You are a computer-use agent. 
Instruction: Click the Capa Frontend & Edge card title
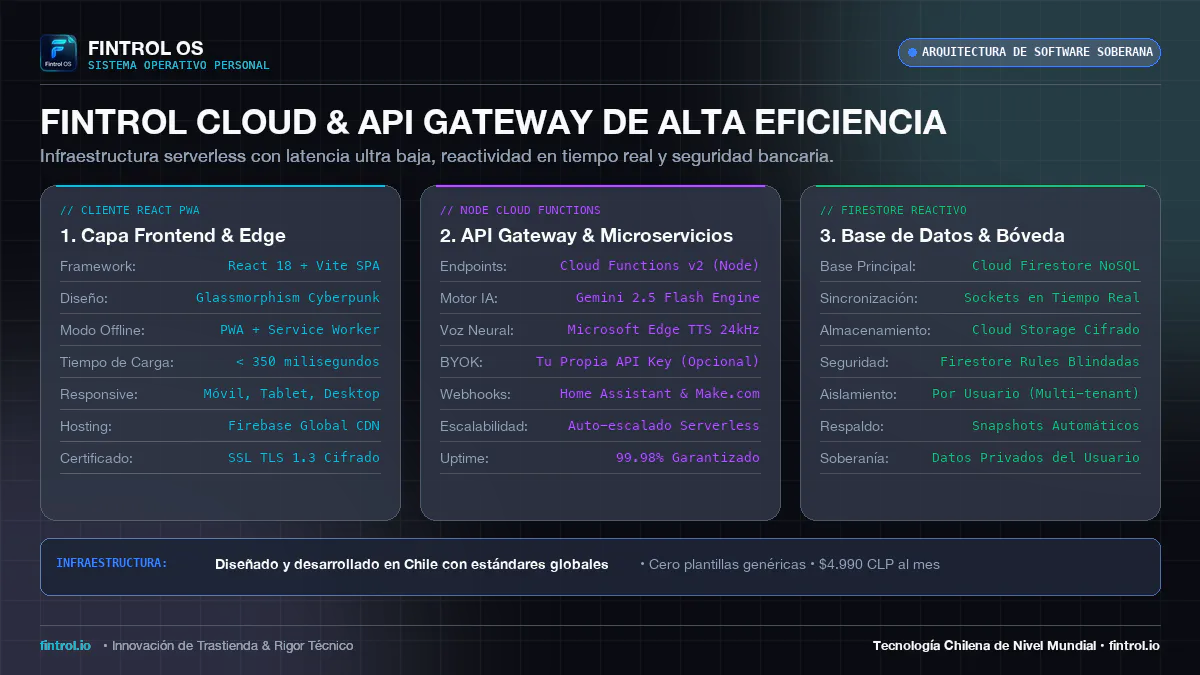coord(173,236)
